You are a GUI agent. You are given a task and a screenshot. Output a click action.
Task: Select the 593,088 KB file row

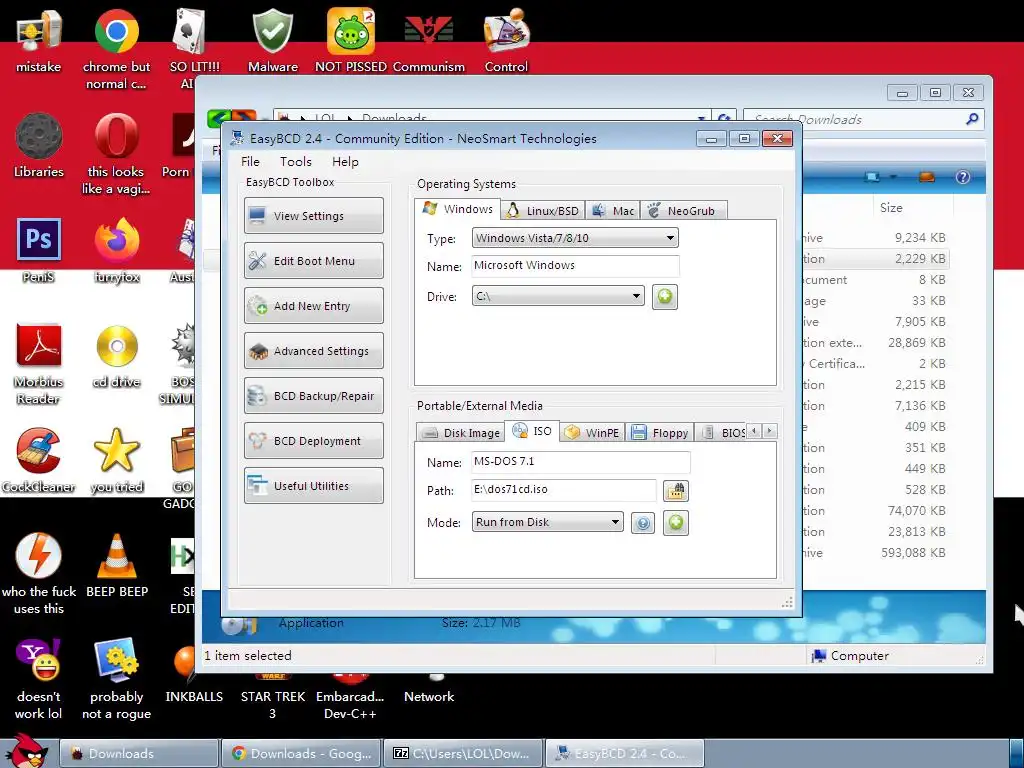click(x=875, y=552)
